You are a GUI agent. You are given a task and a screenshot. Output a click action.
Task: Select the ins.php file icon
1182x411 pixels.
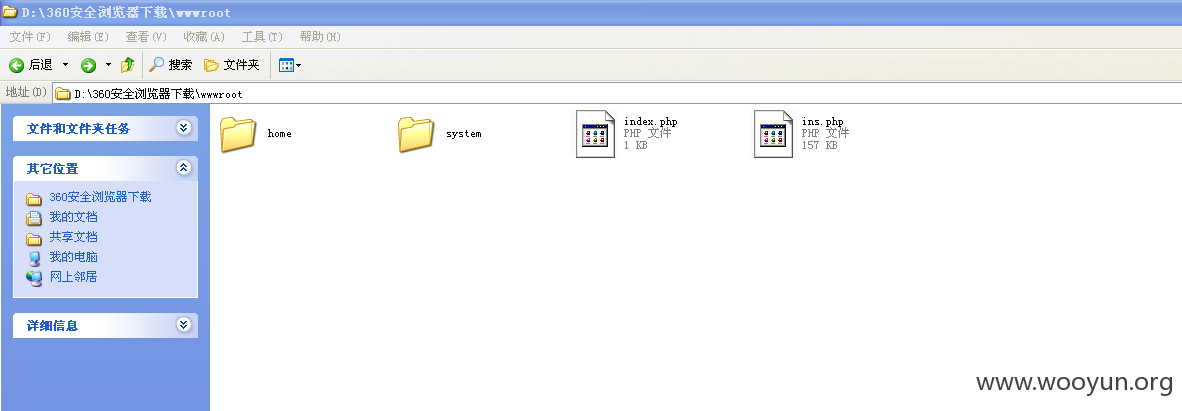[773, 134]
